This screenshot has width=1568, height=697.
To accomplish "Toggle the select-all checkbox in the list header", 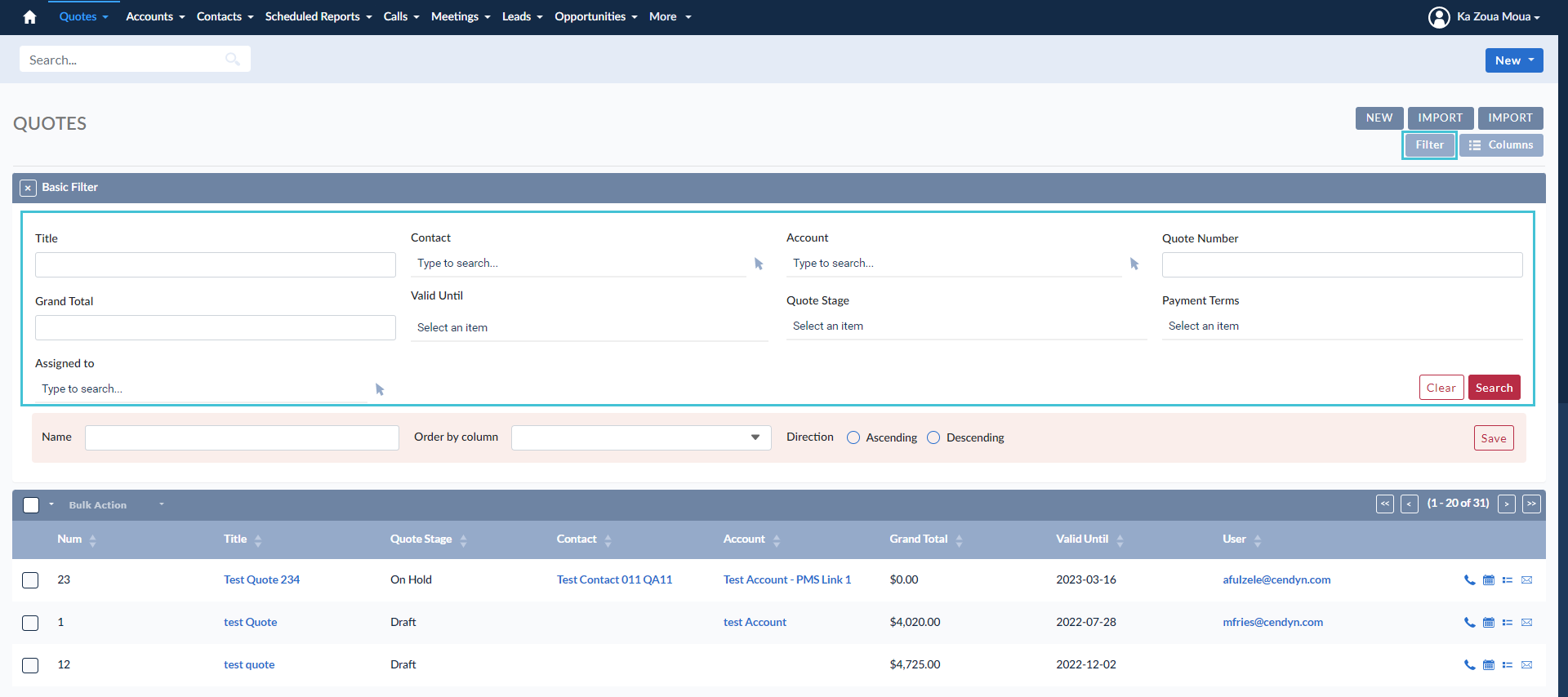I will (x=31, y=505).
